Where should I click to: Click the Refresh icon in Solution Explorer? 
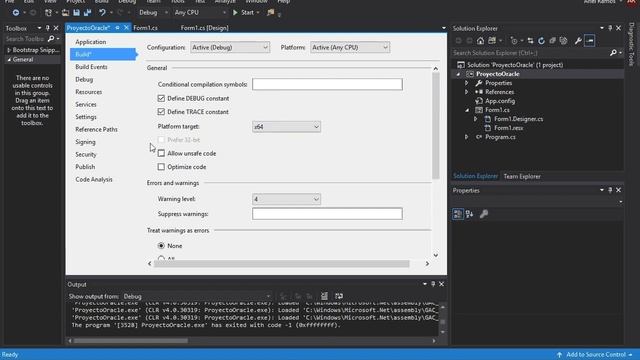pos(541,40)
